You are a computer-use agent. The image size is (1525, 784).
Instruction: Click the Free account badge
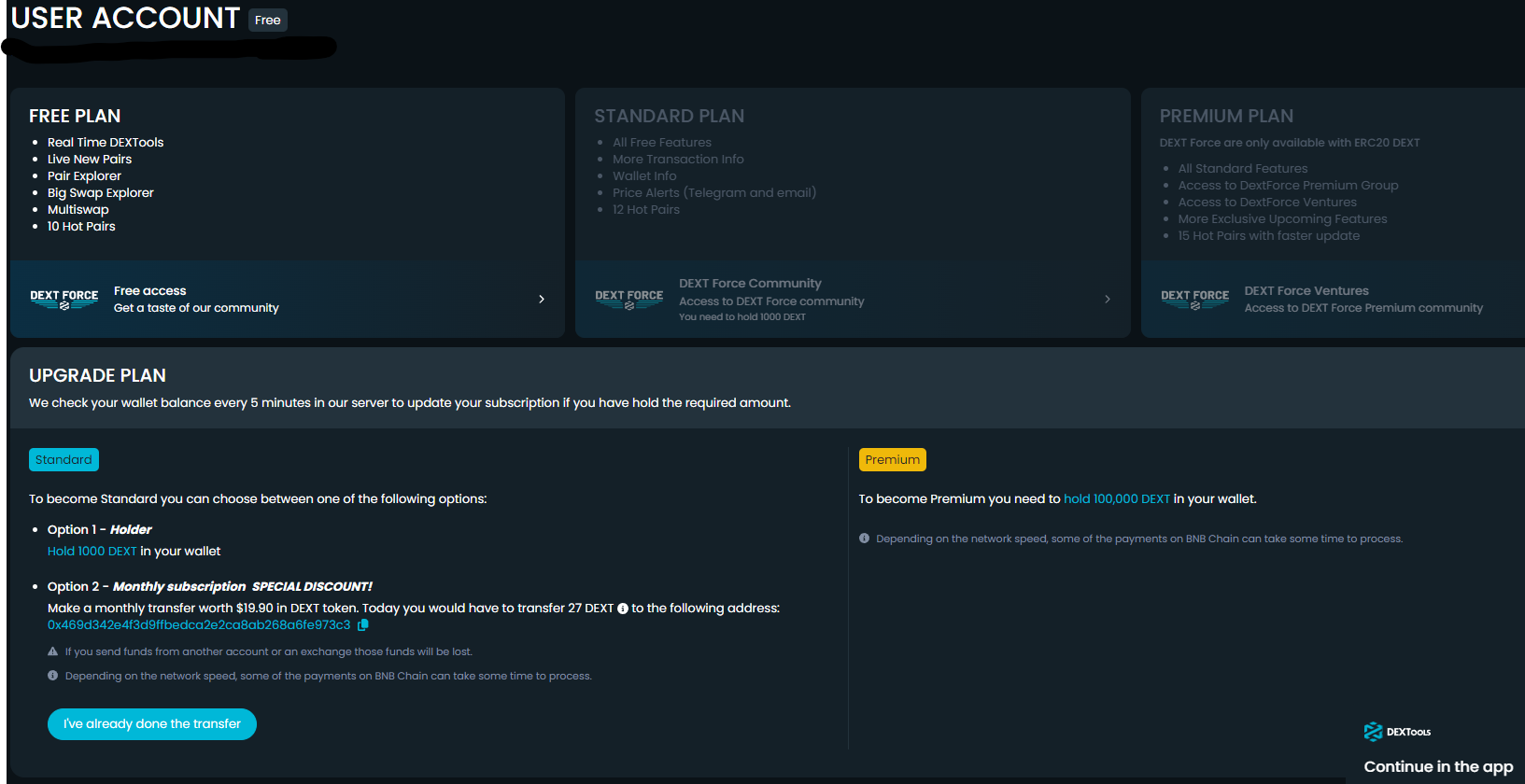(268, 21)
